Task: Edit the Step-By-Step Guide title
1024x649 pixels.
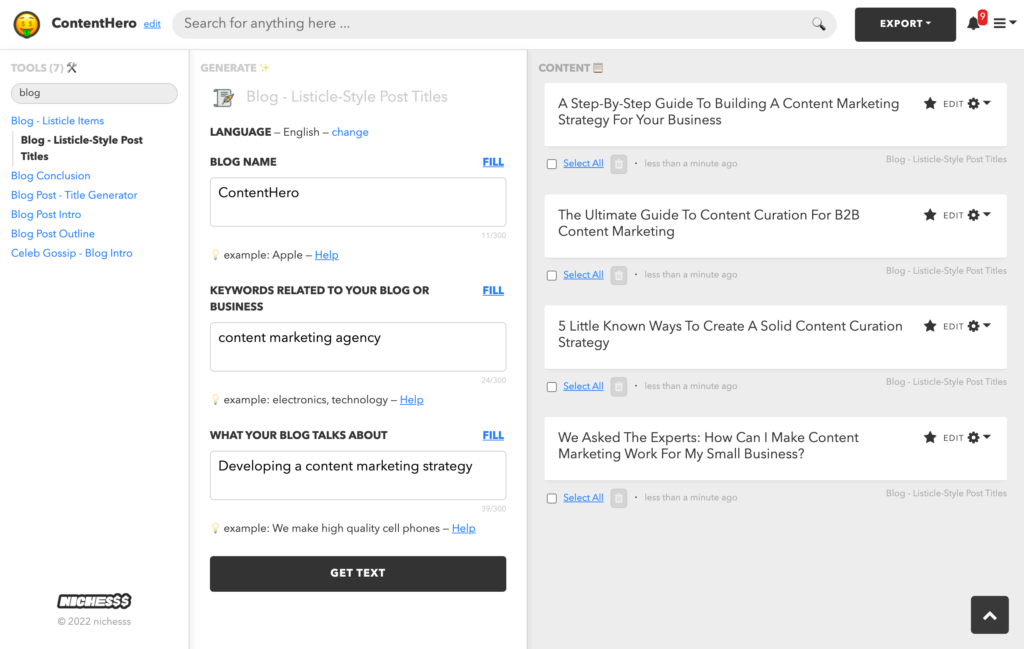Action: [x=953, y=104]
